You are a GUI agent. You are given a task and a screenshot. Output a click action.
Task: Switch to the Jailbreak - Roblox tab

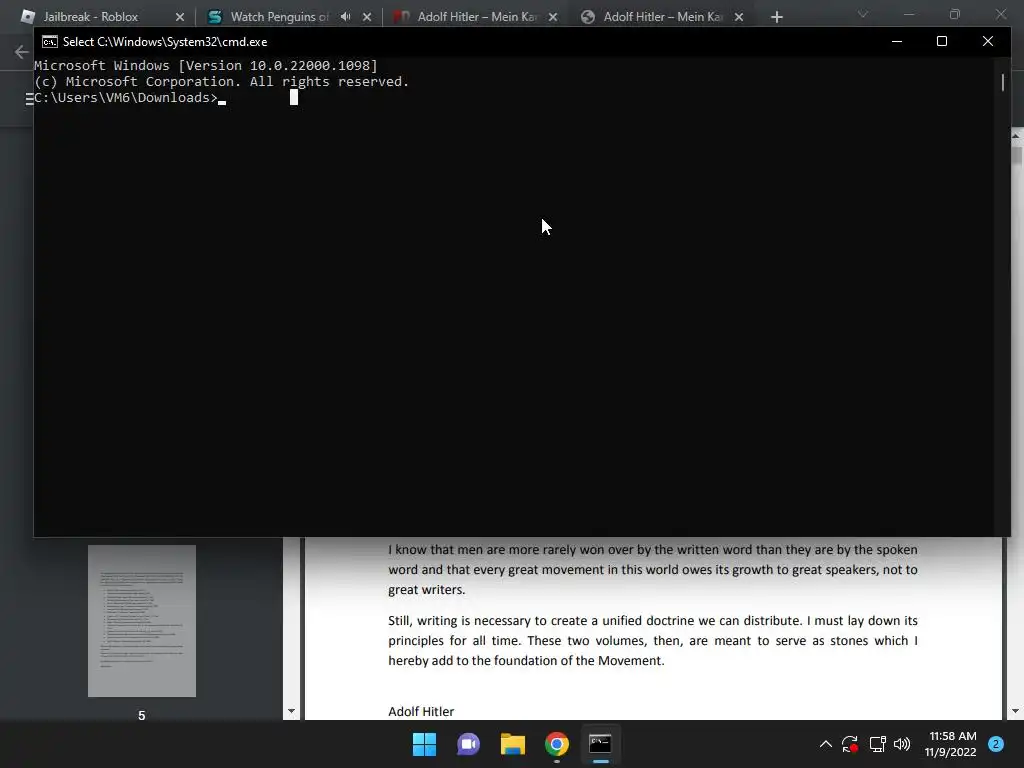tap(91, 17)
